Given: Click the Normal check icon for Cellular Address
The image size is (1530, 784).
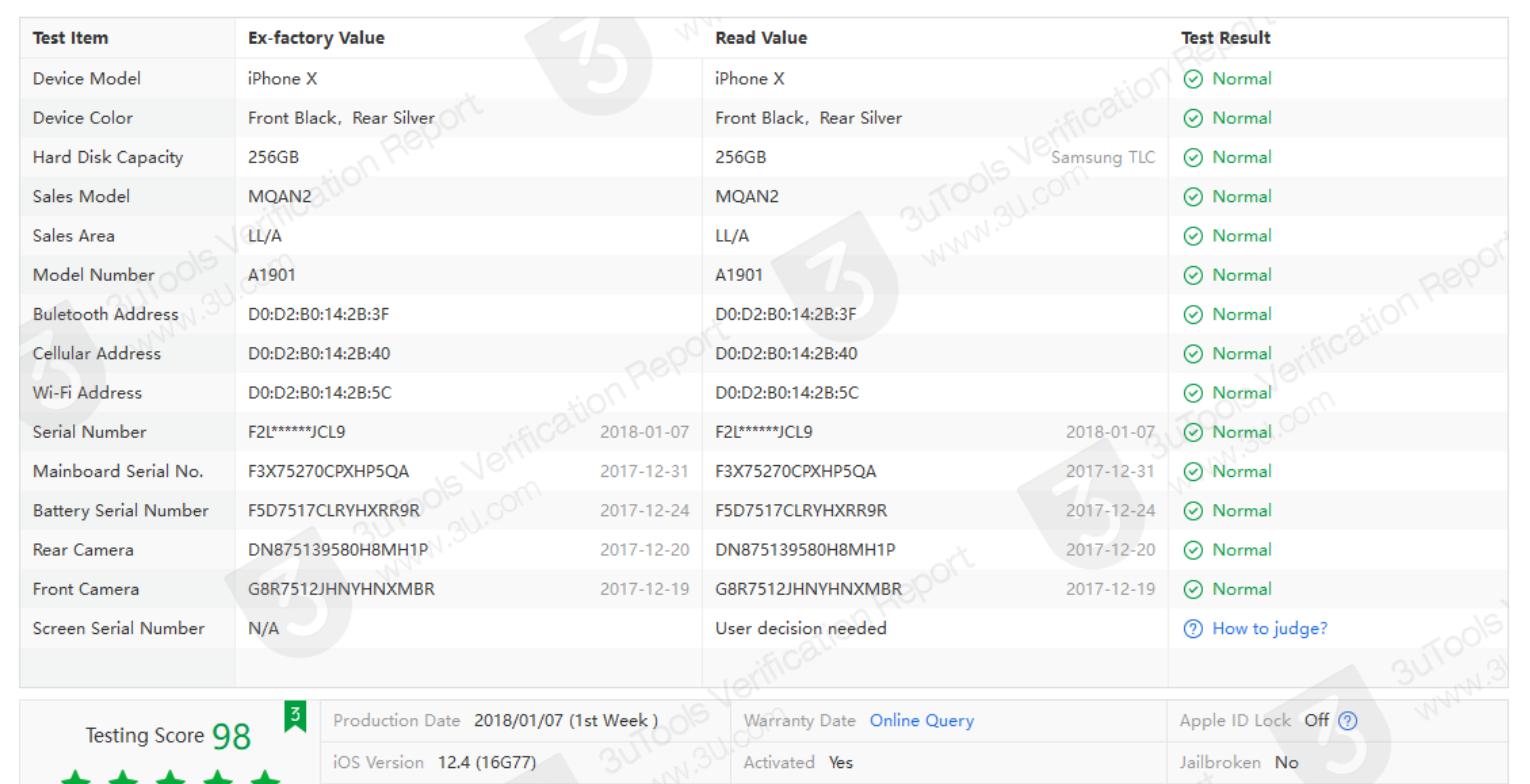Looking at the screenshot, I should pos(1192,354).
